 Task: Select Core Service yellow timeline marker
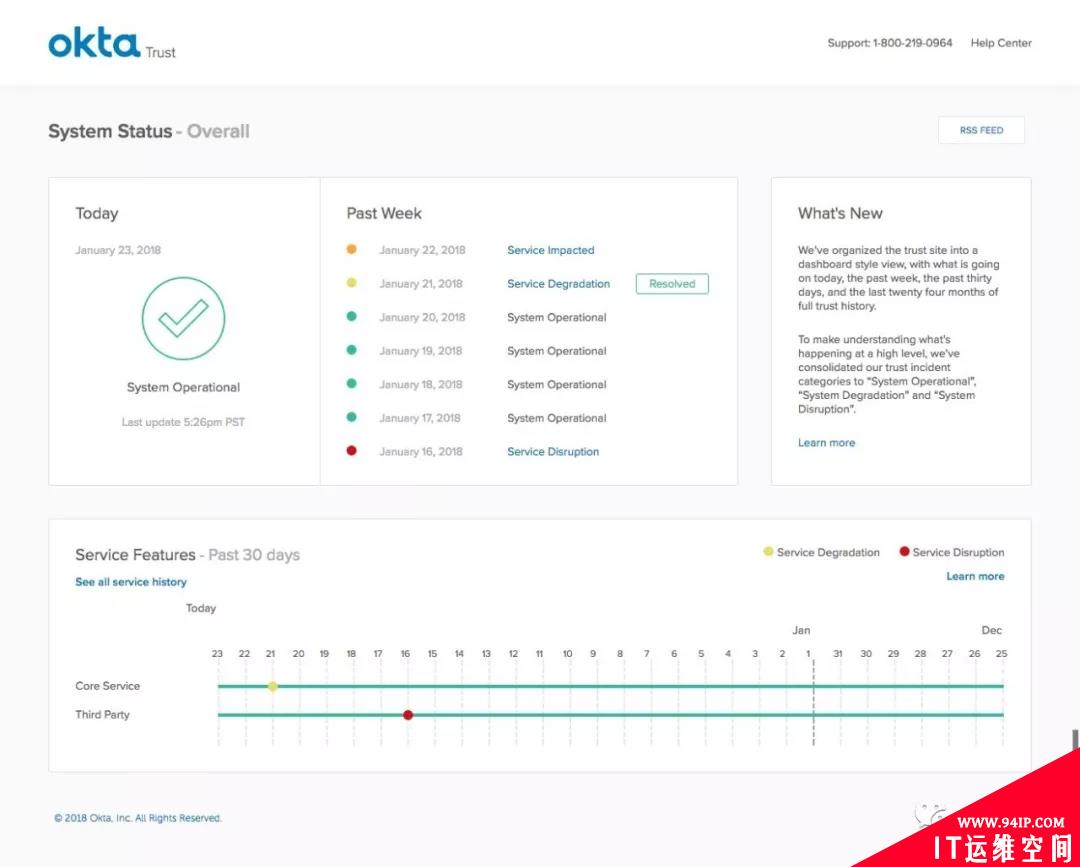[x=272, y=686]
